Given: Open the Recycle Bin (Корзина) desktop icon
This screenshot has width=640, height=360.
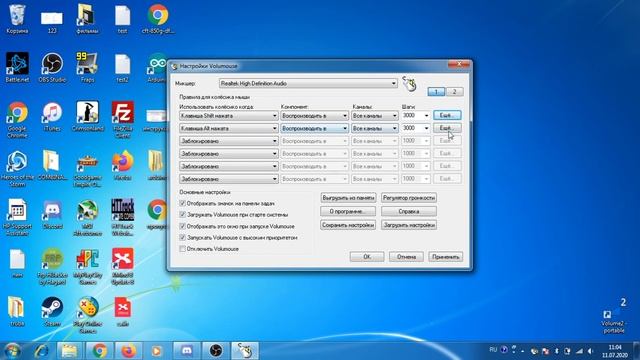Looking at the screenshot, I should [17, 18].
